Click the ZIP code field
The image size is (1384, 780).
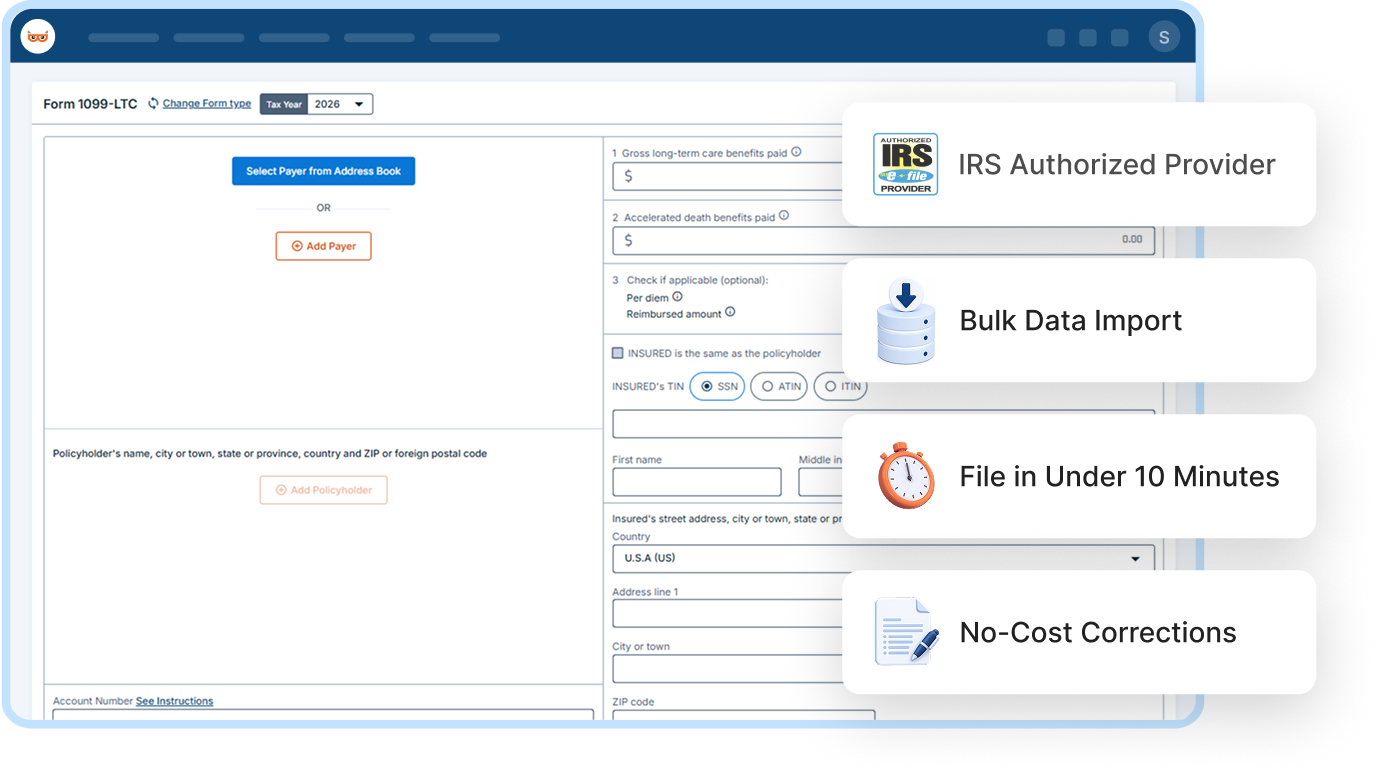743,716
